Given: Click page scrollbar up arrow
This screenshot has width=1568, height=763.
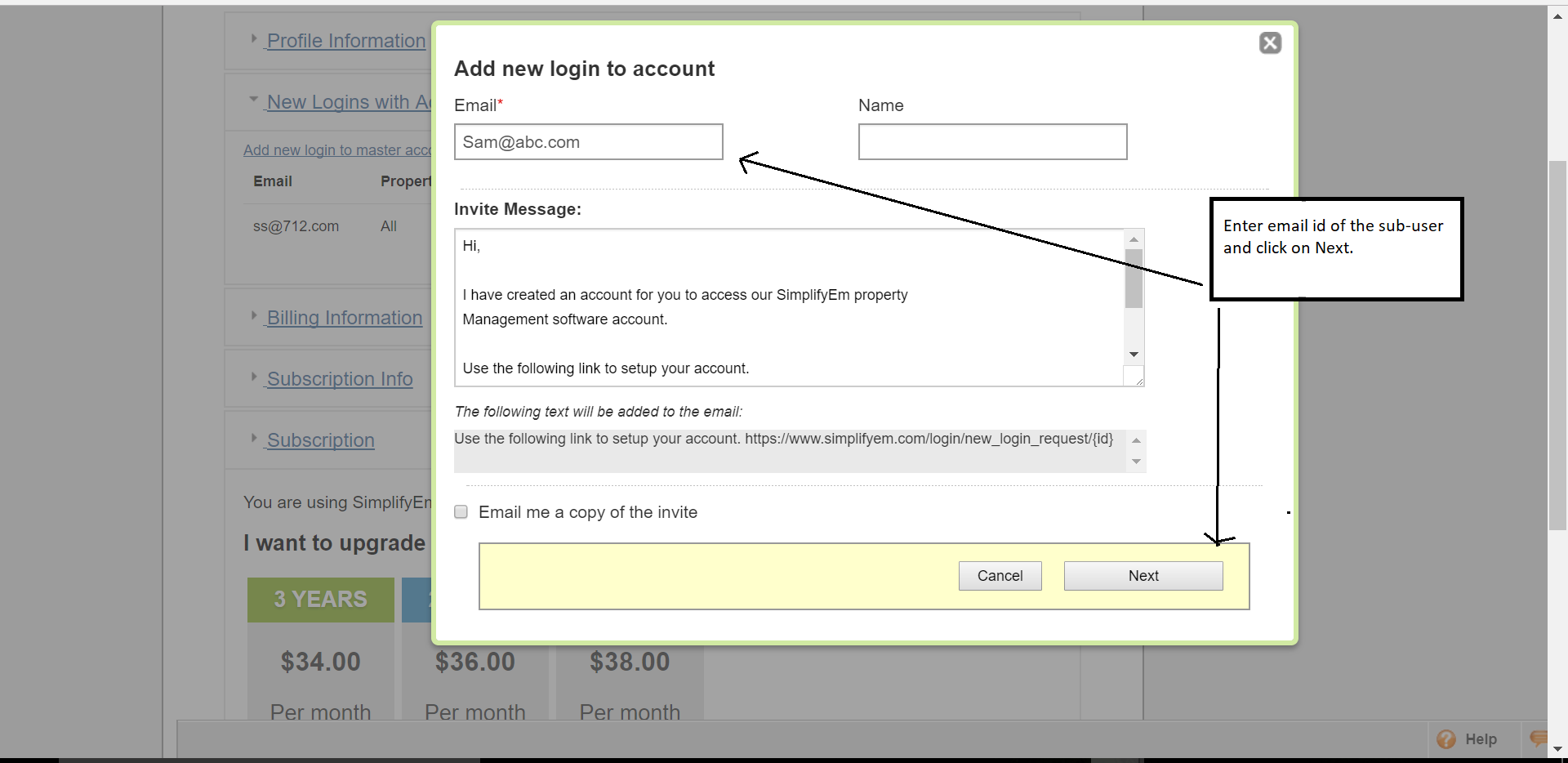Looking at the screenshot, I should pos(1557,15).
